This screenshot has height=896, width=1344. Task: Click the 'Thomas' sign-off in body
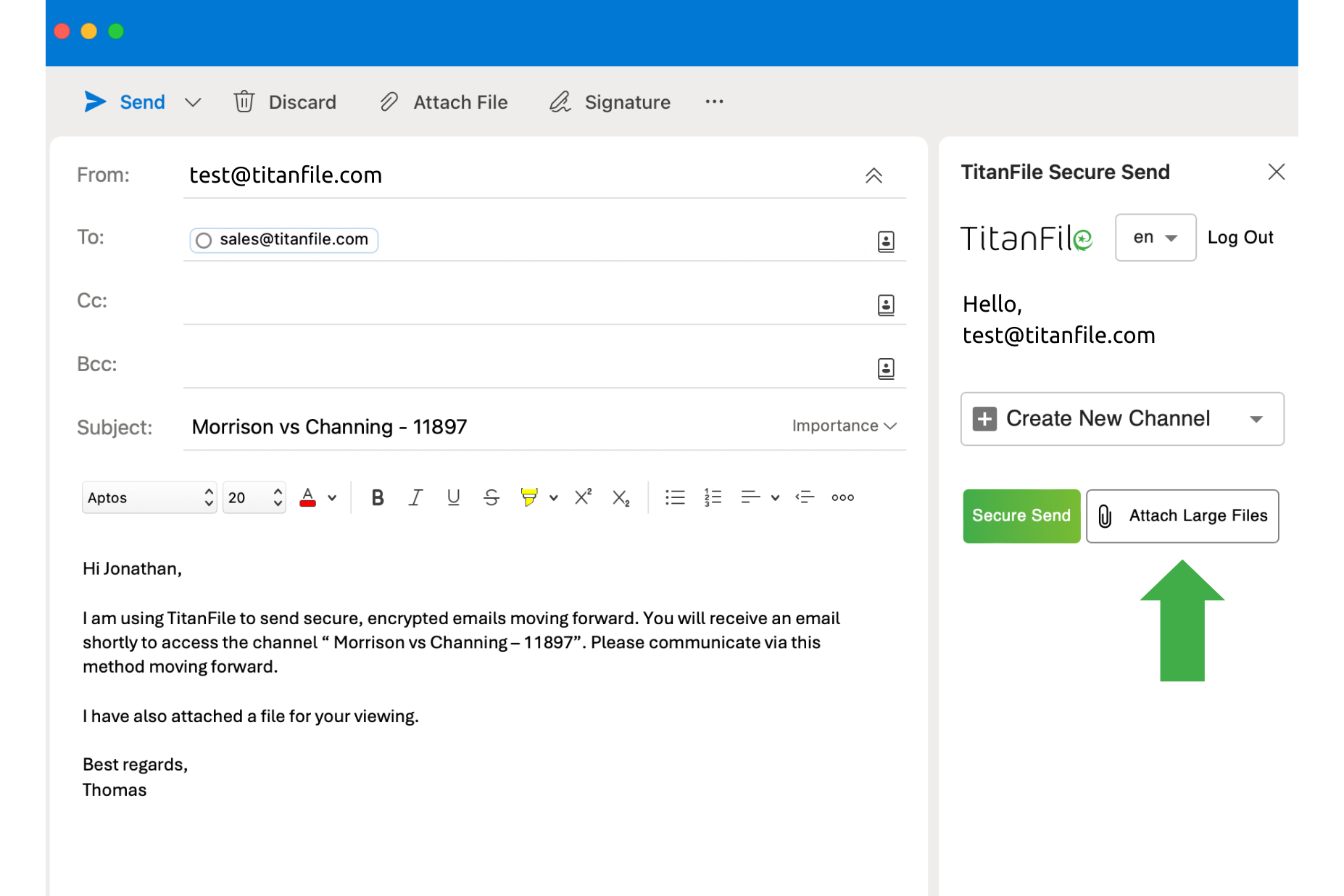coord(115,790)
